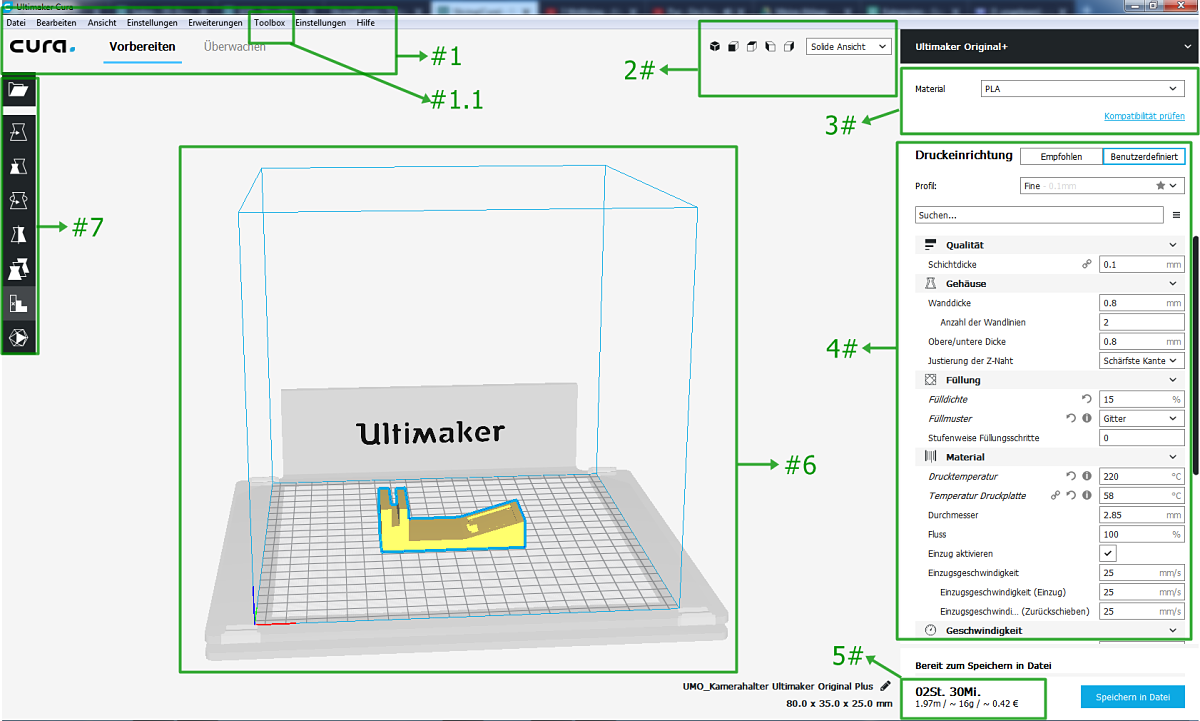Open the Erweiterungen menu
This screenshot has height=721, width=1200.
215,23
